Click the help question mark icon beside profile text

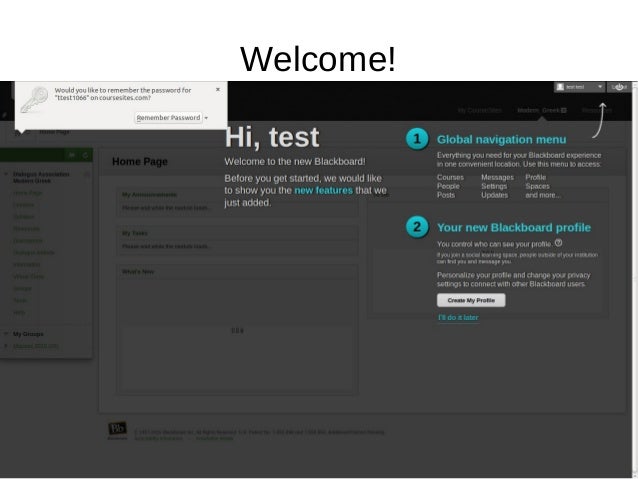(x=558, y=243)
